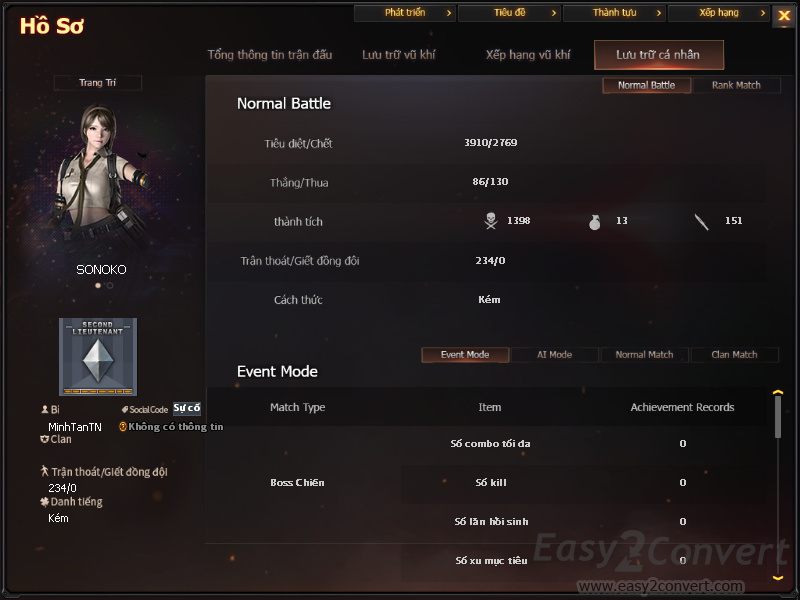Open Tổng thông tin trận đấu tab
Screen dimensions: 800x600
point(269,55)
